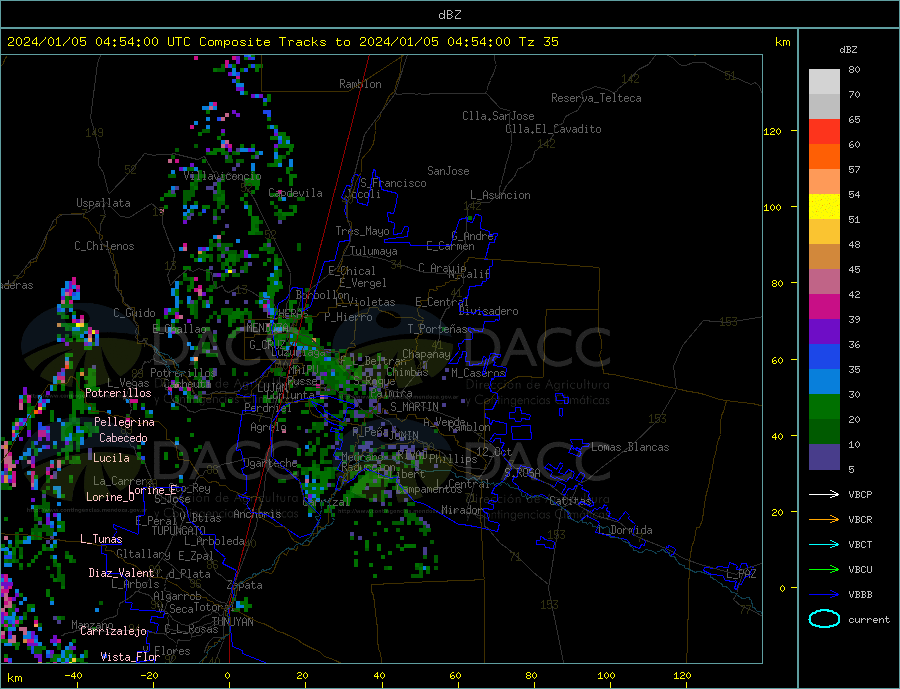Select the purple 36-39 dBZ legend block

[824, 332]
